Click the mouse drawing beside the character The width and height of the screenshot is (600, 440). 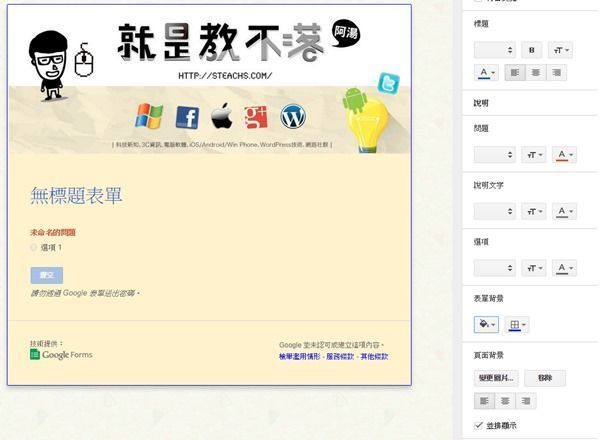point(84,59)
